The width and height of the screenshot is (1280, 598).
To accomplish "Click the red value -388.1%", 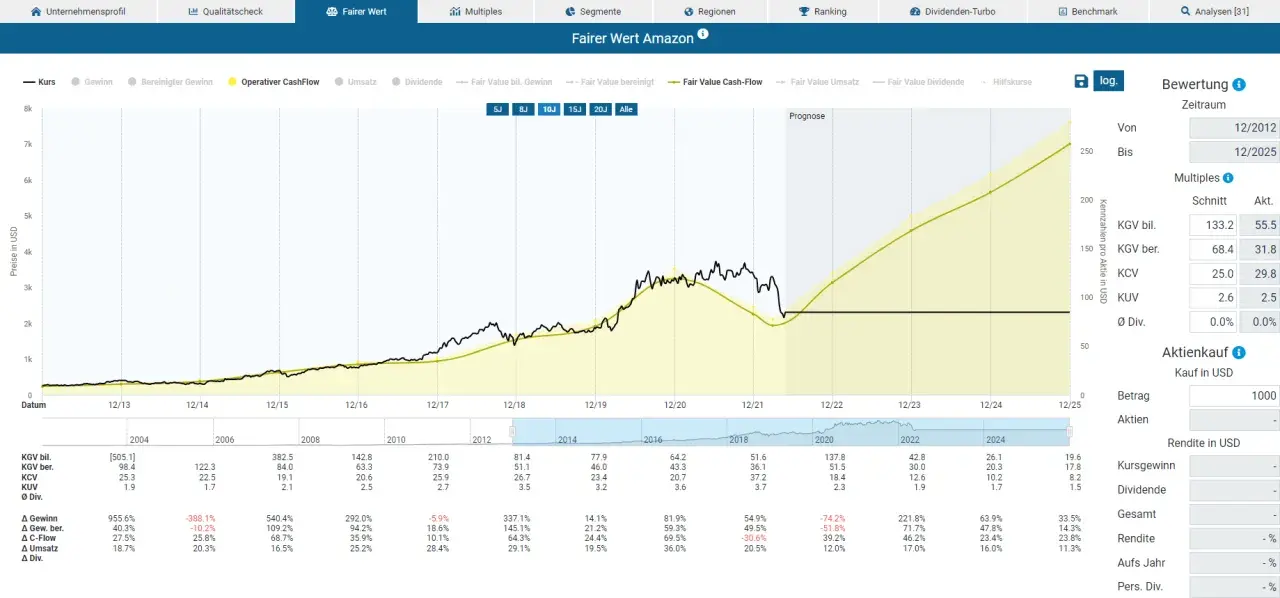I will (199, 518).
